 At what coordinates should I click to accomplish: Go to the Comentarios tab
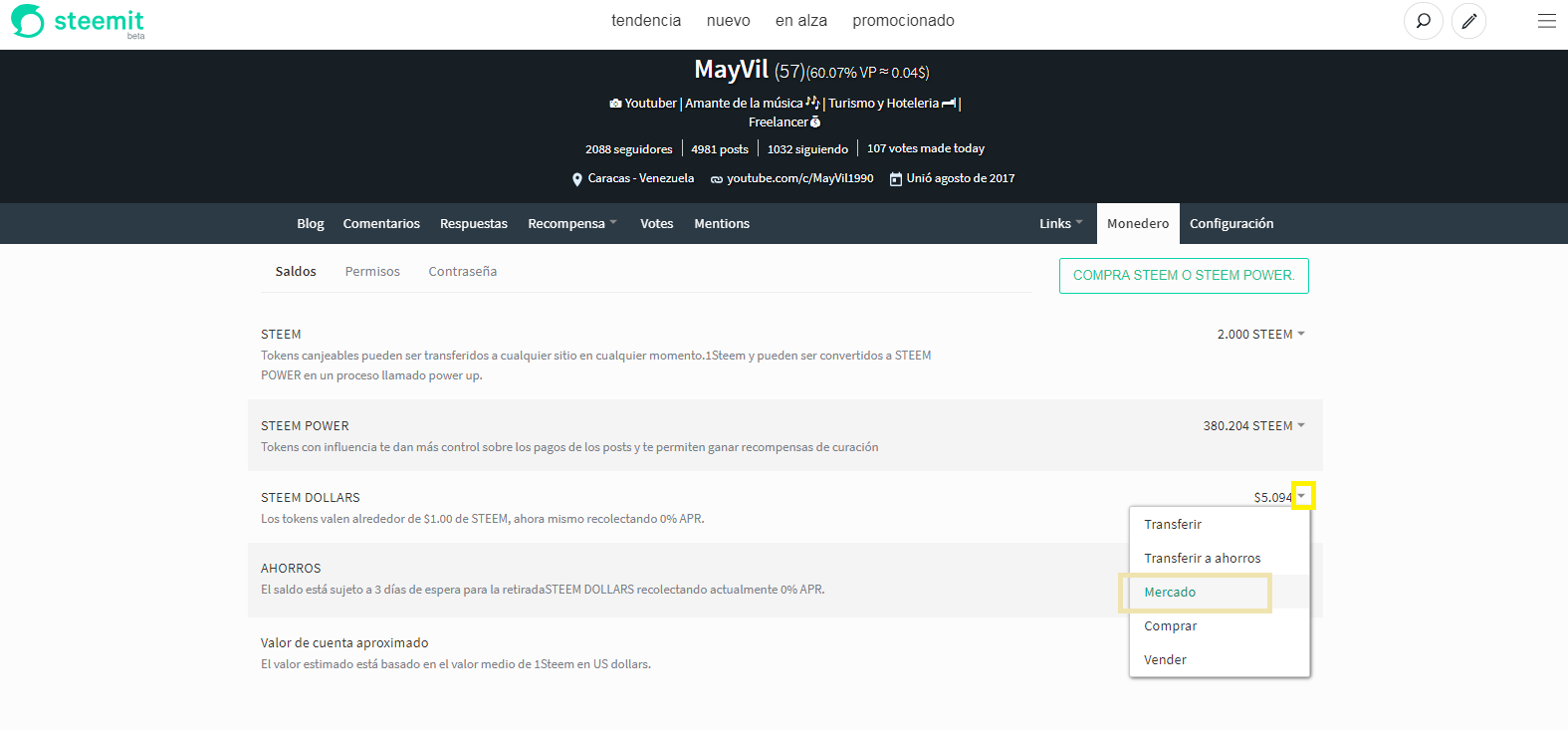click(x=381, y=224)
